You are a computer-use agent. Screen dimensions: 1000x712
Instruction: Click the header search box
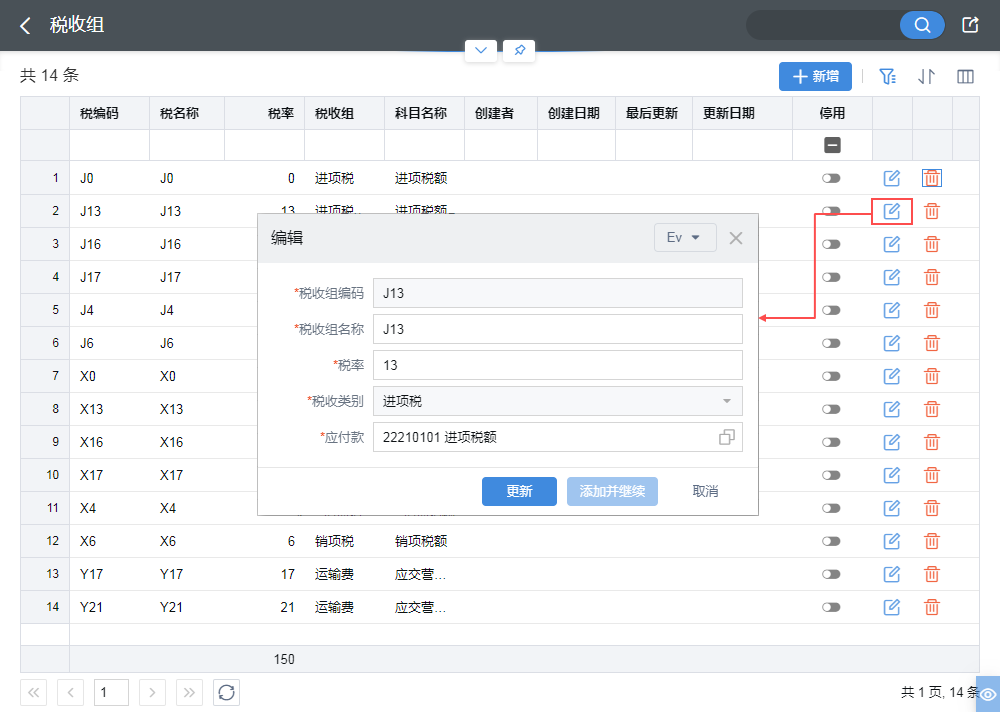[824, 25]
